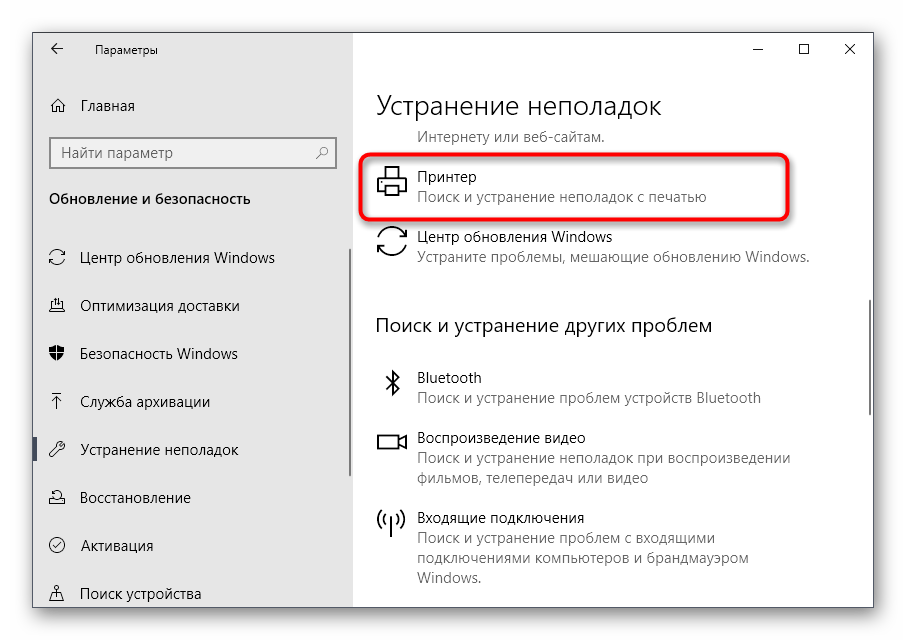906x640 pixels.
Task: Click the Windows Security shield icon
Action: (x=58, y=354)
